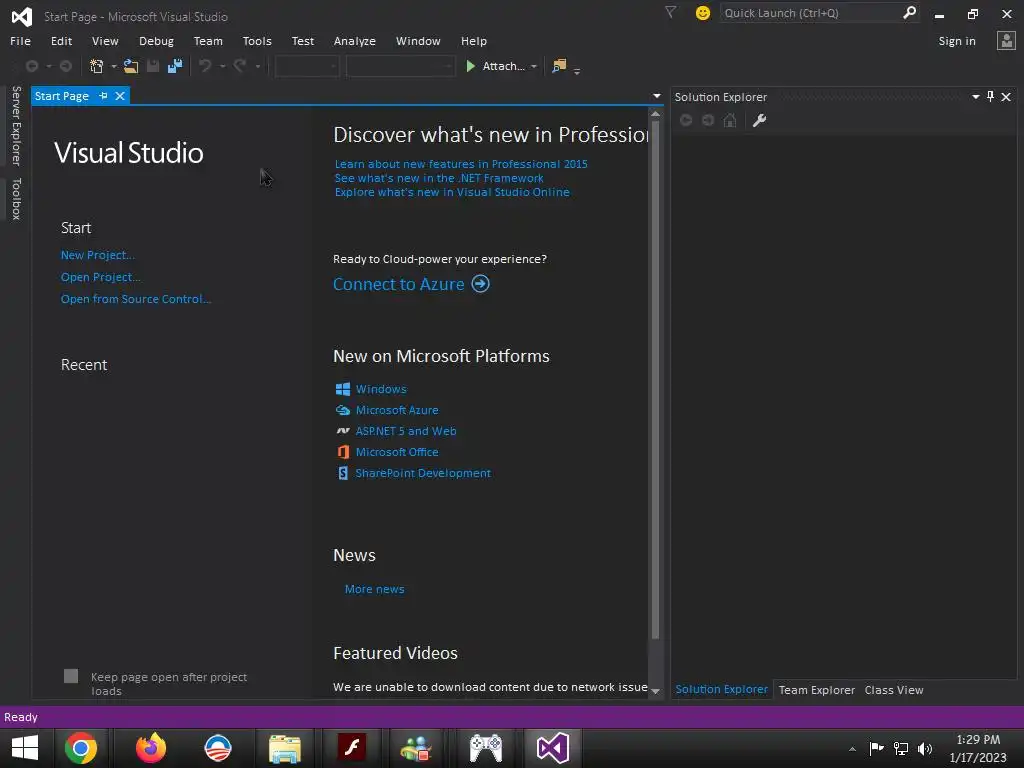This screenshot has width=1024, height=768.
Task: Open the ASP.NET 5 and Web link
Action: click(x=406, y=431)
